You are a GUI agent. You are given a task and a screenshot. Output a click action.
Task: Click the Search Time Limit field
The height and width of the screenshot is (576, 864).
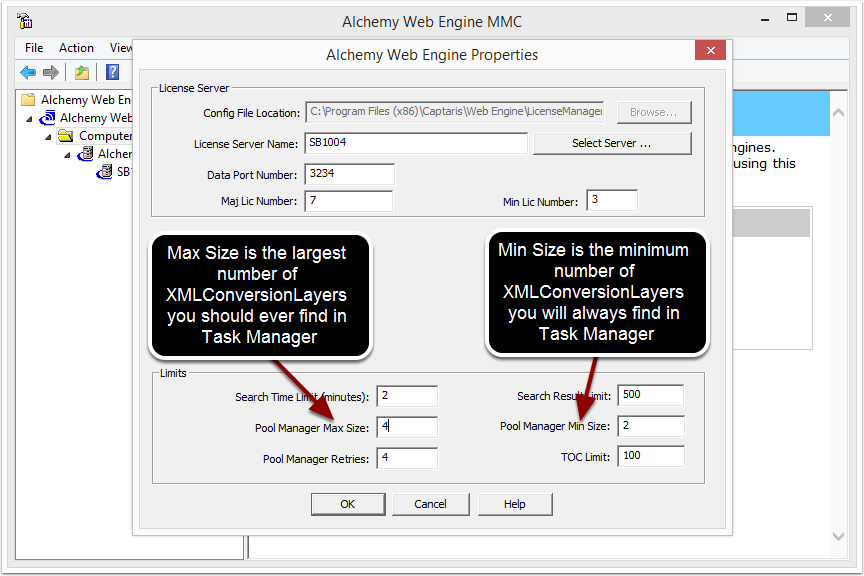coord(407,396)
